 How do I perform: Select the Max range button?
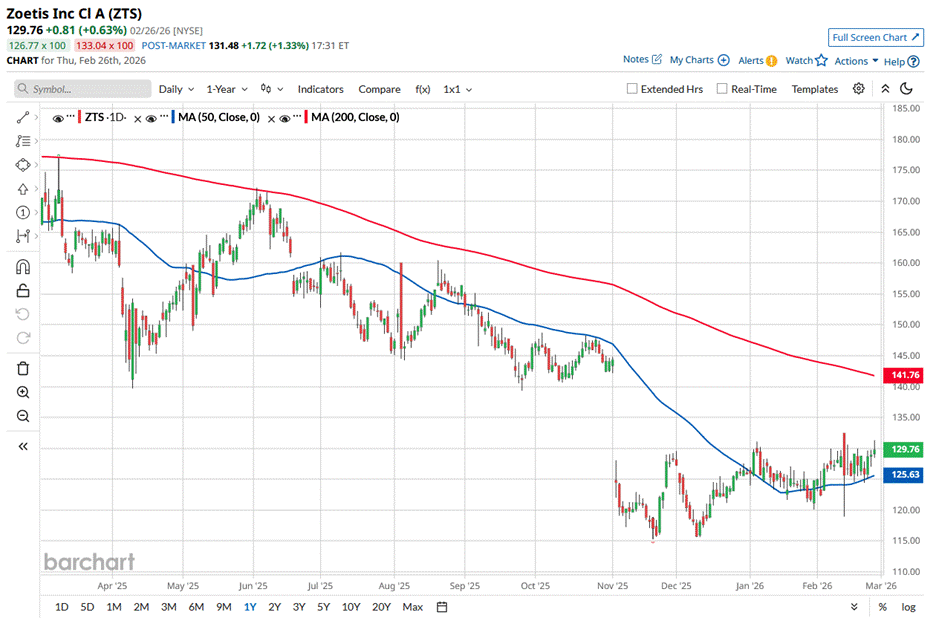[412, 607]
